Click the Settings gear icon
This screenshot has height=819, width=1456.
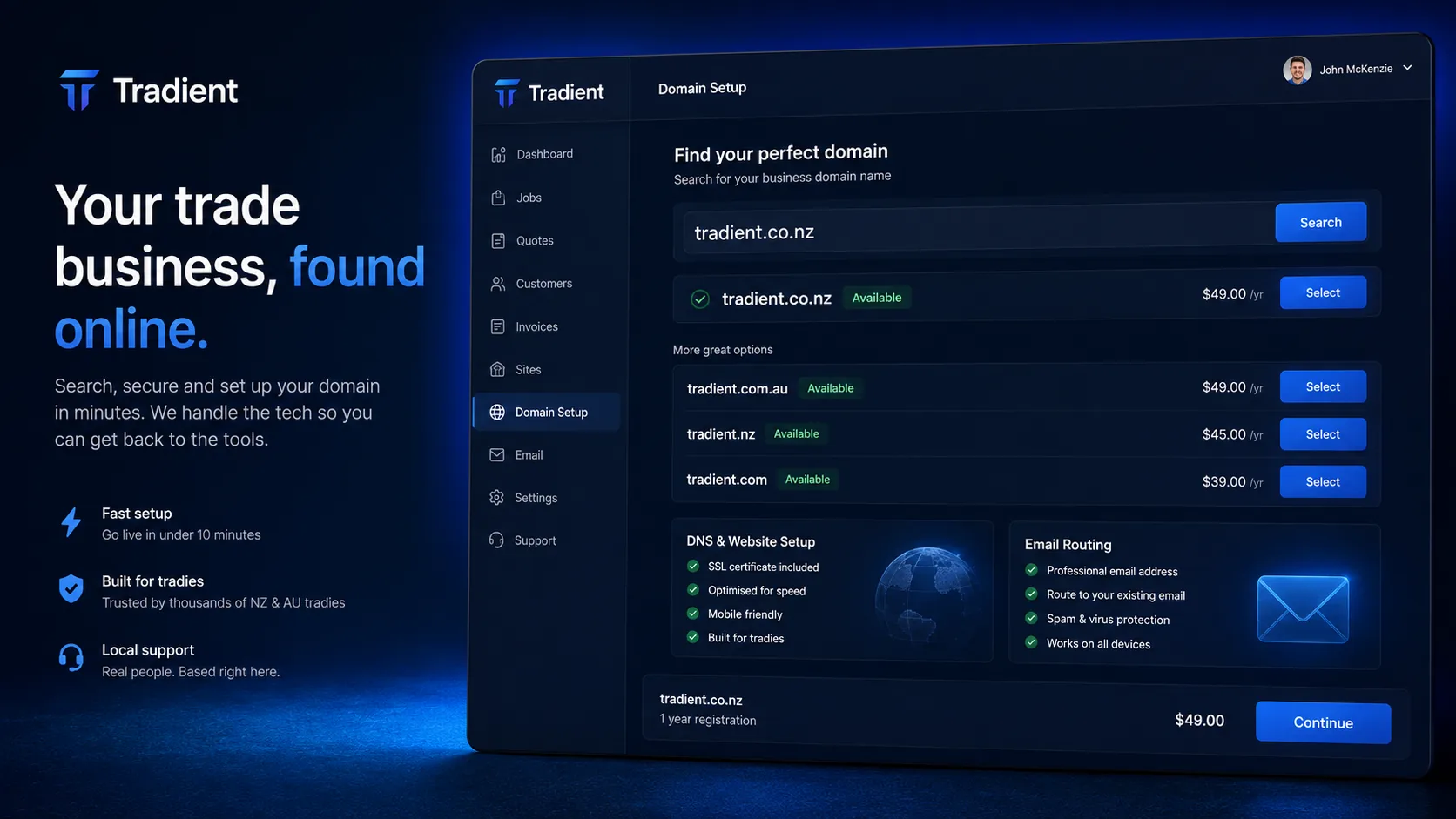pos(496,497)
